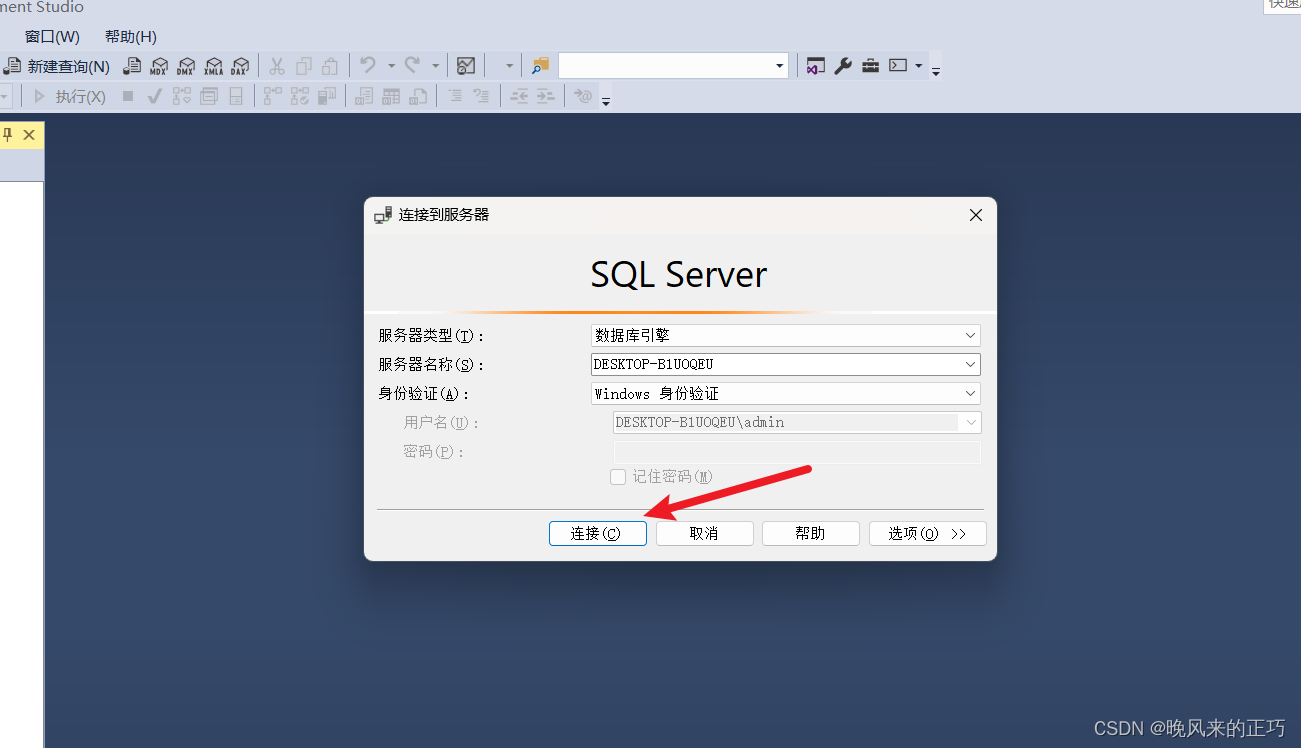Click the Cut scissors icon
This screenshot has height=748, width=1301.
pyautogui.click(x=277, y=66)
